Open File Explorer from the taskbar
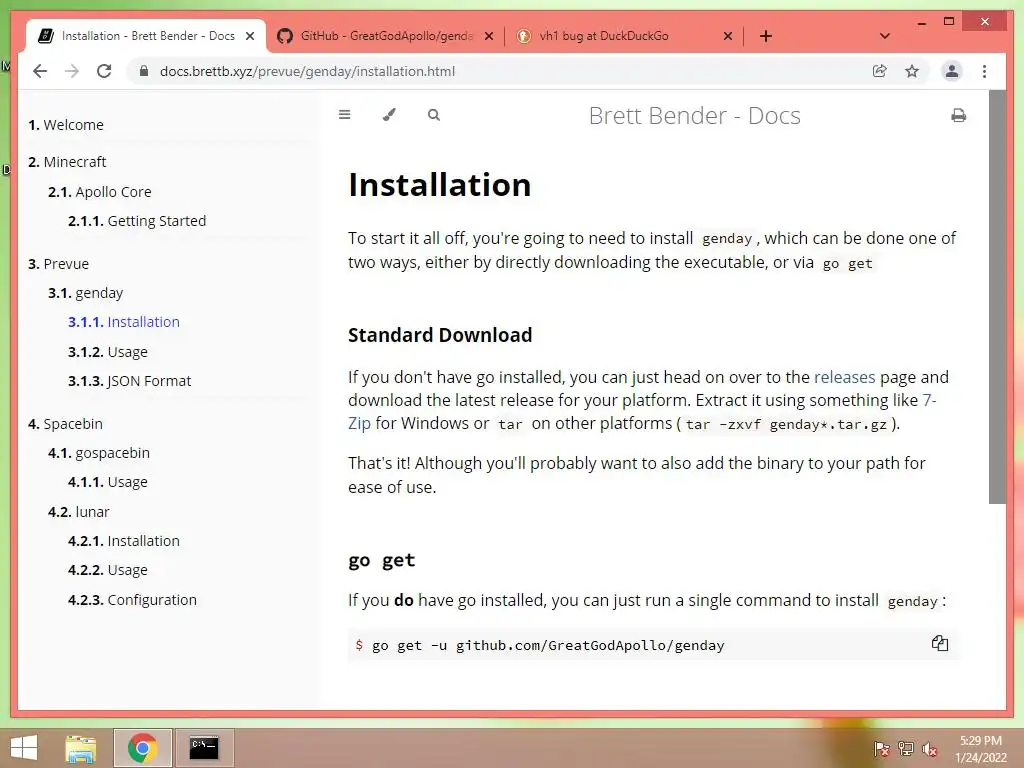The height and width of the screenshot is (768, 1024). pos(80,748)
